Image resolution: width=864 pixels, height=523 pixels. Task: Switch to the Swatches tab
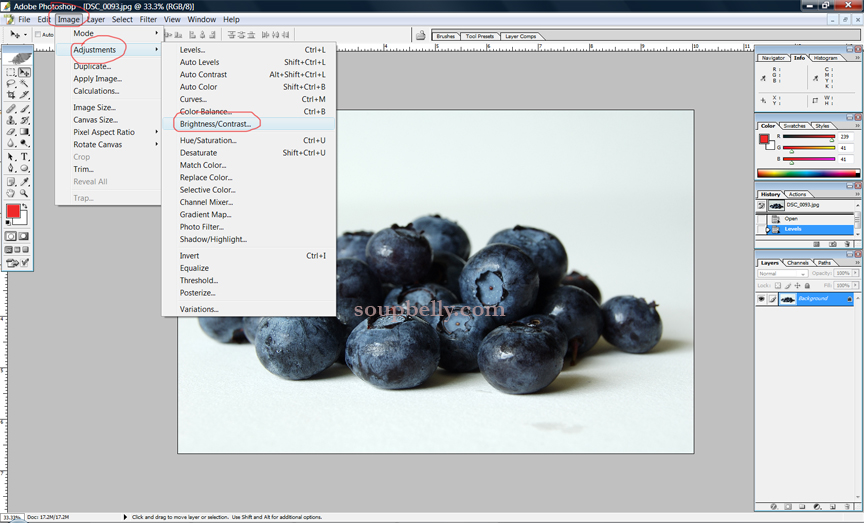coord(794,126)
